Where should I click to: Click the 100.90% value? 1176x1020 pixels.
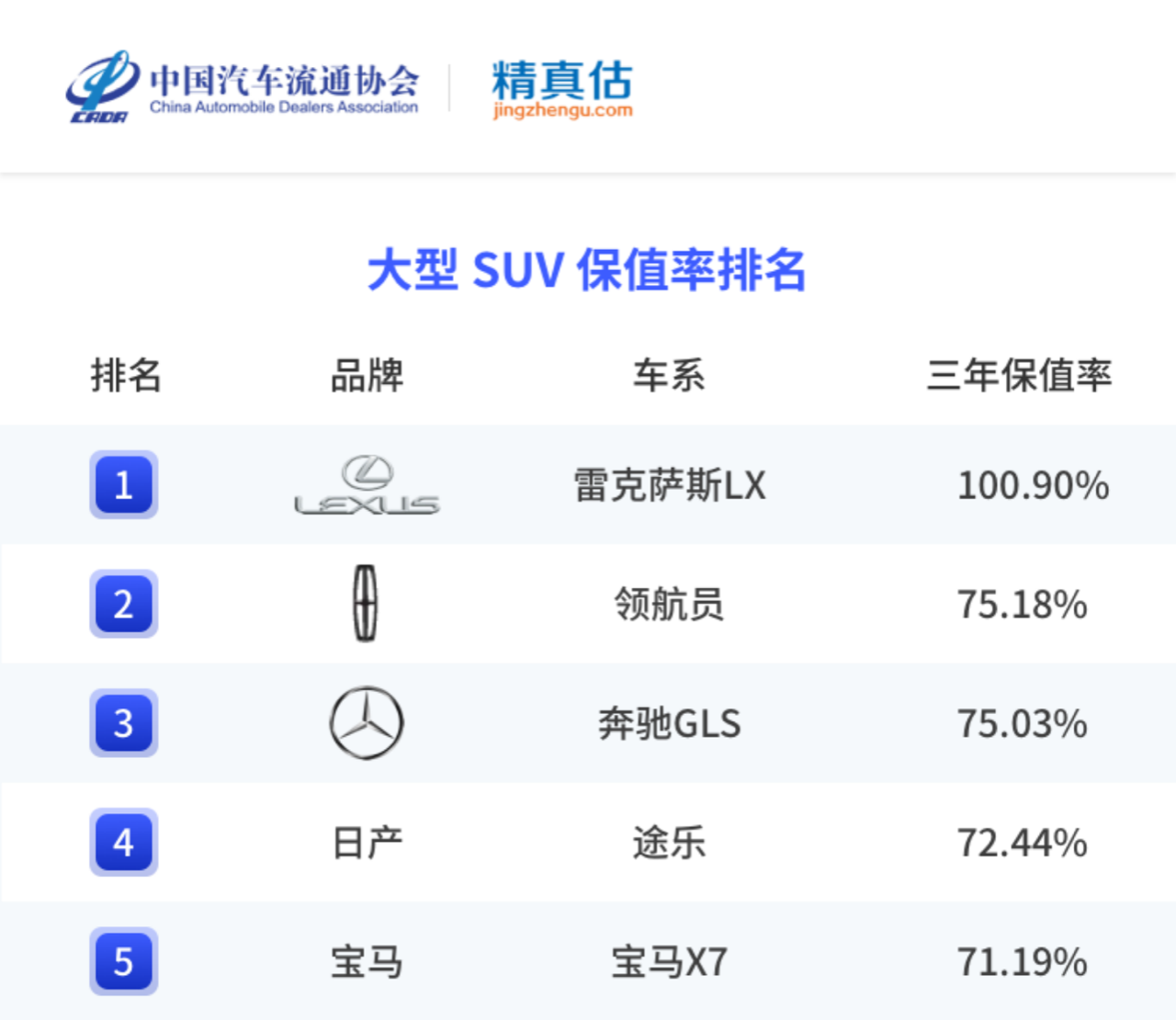tap(1034, 485)
